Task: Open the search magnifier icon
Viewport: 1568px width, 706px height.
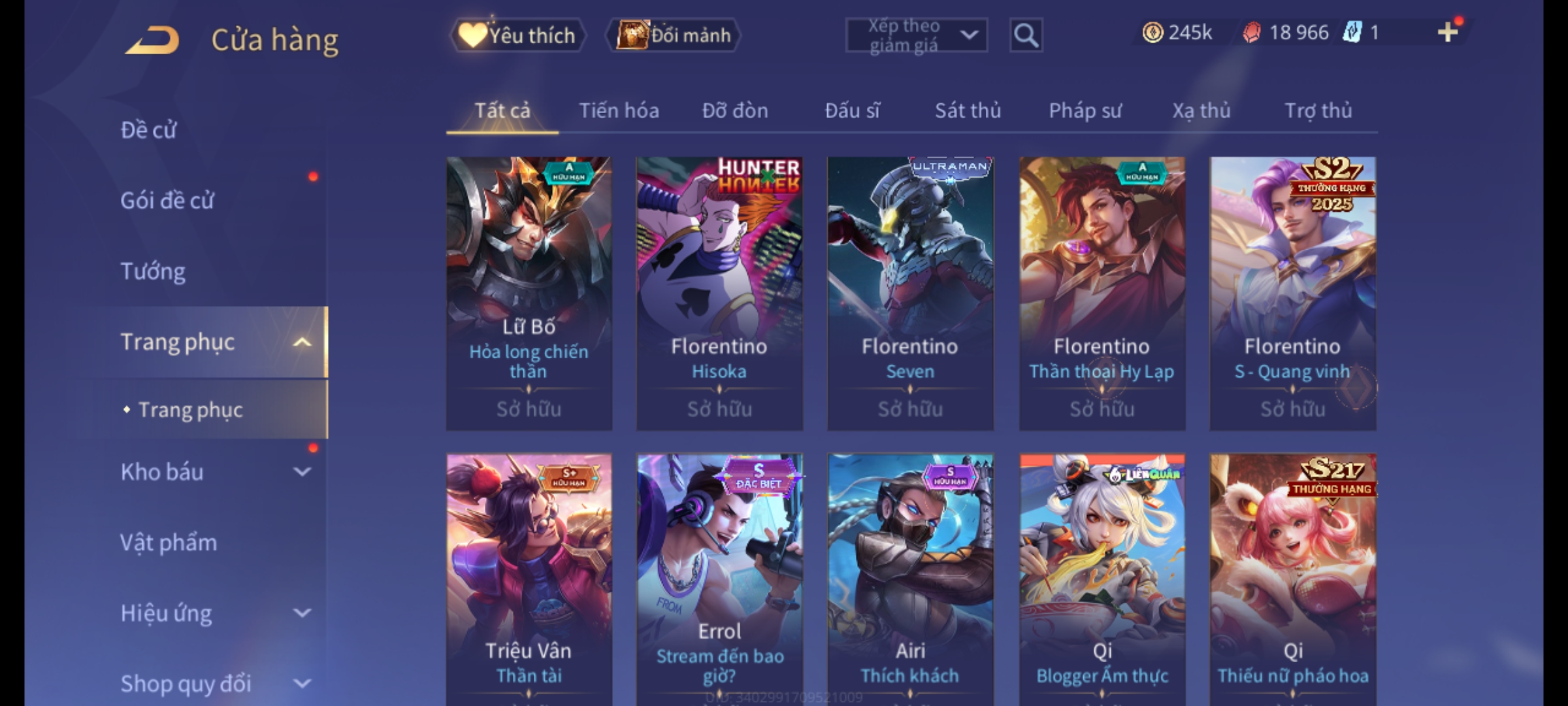Action: [x=1026, y=35]
